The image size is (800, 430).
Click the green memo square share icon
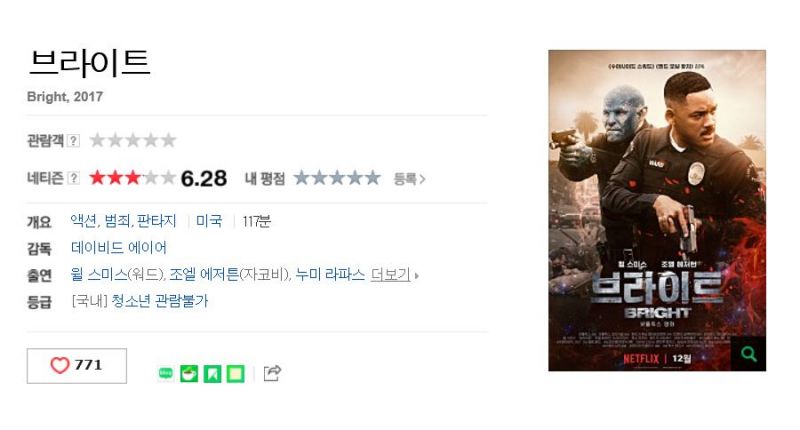pos(236,374)
